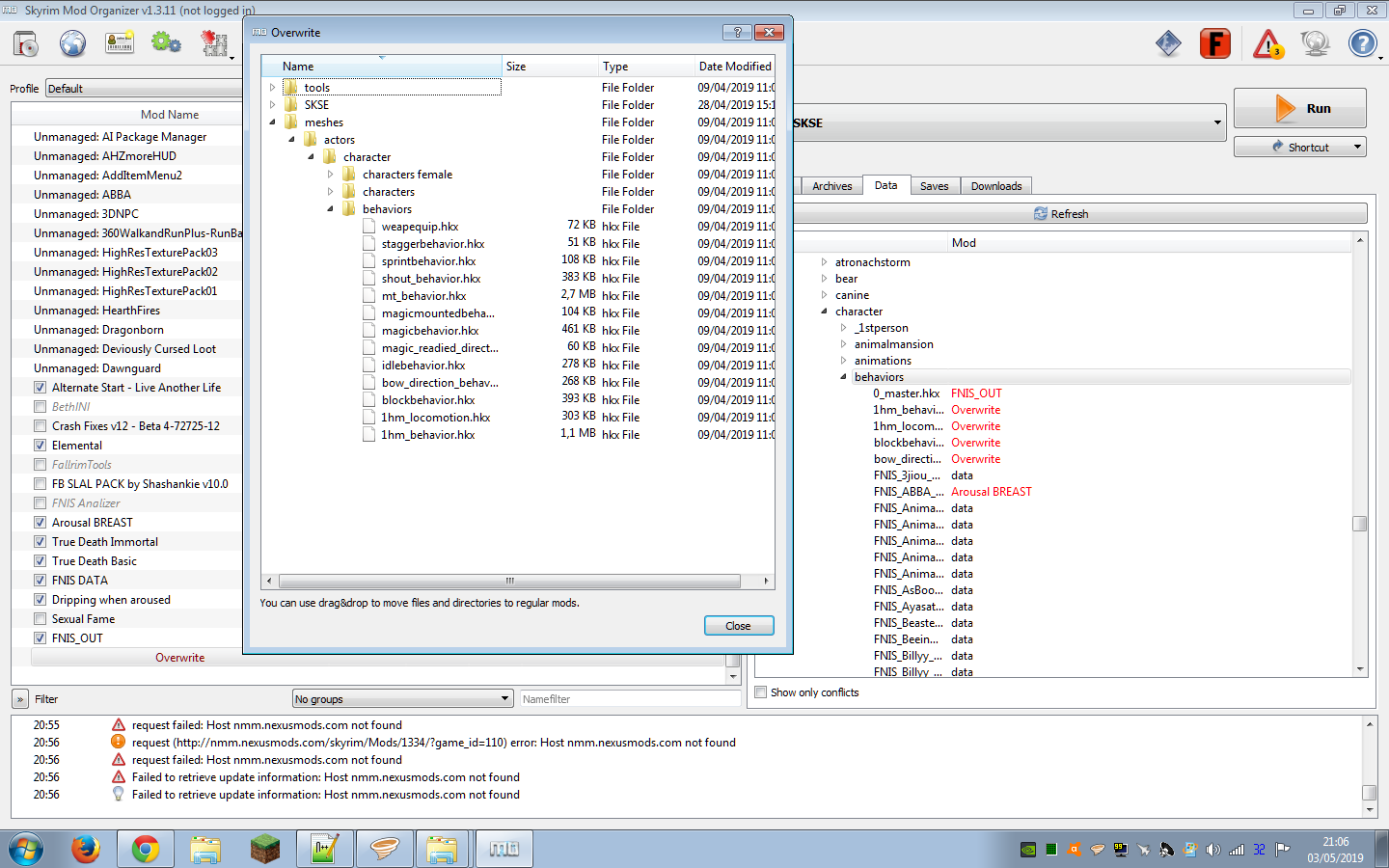This screenshot has width=1389, height=868.
Task: Enable FB SLAL PACK by Shashankie checkbox
Action: click(41, 484)
